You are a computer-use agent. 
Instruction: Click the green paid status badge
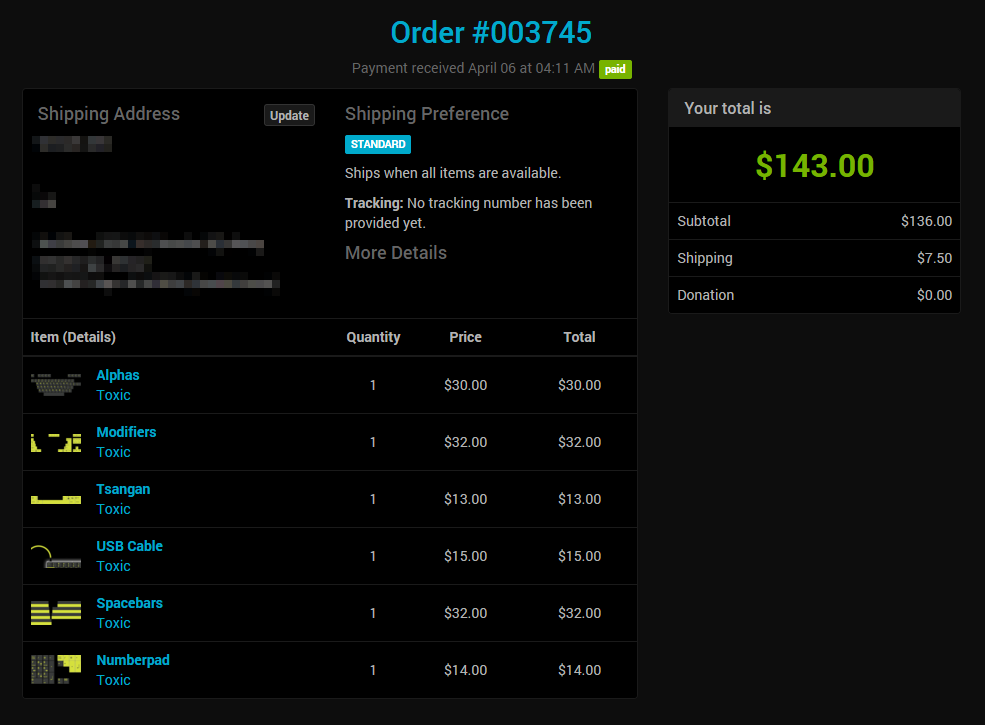point(615,69)
